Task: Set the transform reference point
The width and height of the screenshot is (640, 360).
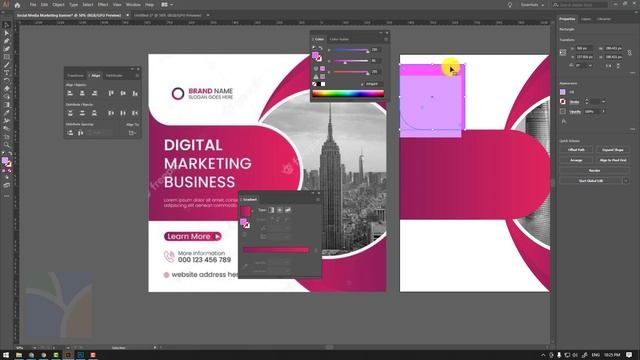Action: pyautogui.click(x=563, y=53)
